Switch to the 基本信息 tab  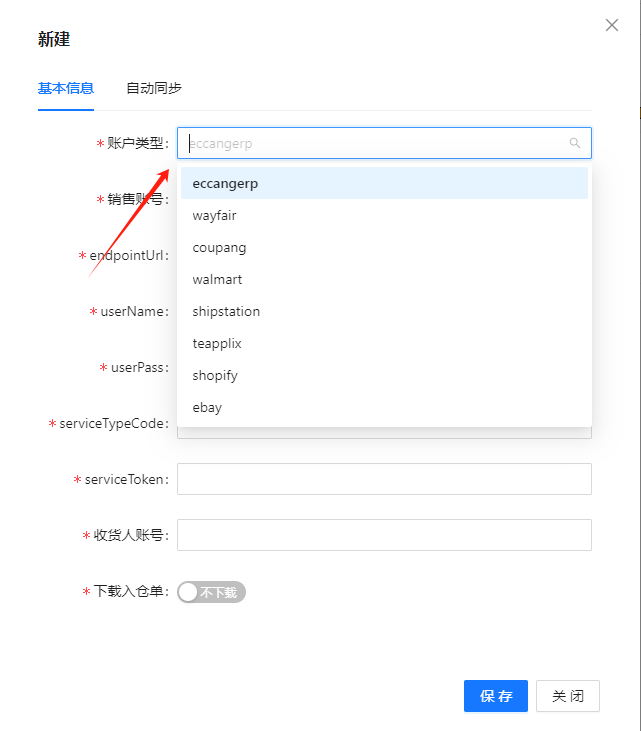click(x=66, y=88)
